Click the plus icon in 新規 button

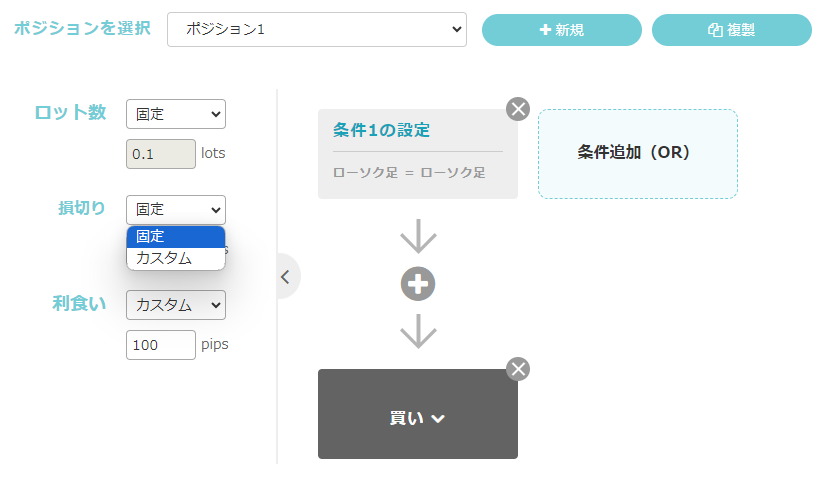pos(545,30)
